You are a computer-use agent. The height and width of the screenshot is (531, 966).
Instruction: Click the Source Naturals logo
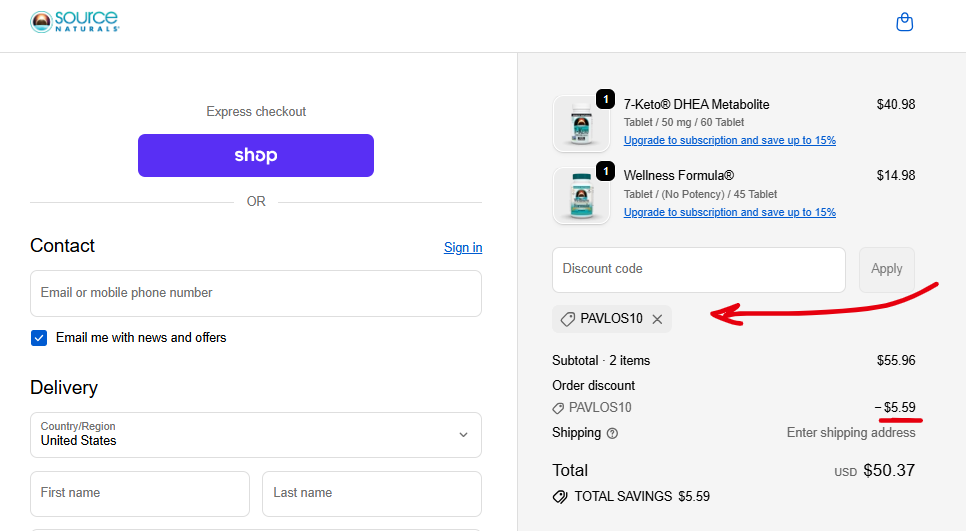75,22
